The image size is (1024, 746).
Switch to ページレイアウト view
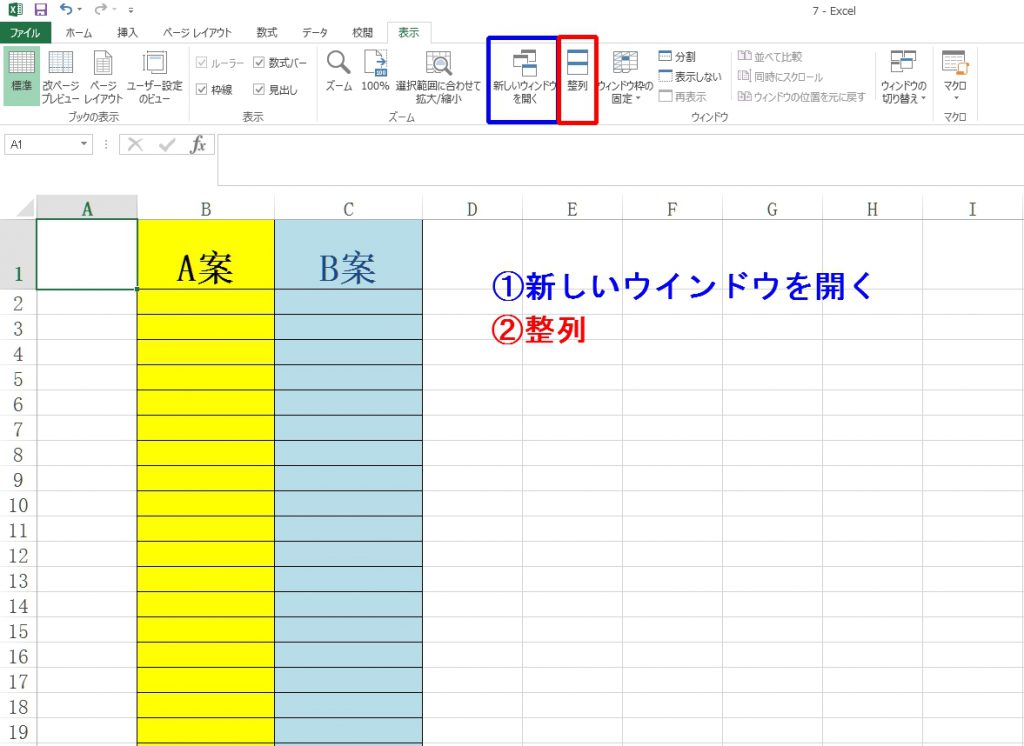(103, 76)
